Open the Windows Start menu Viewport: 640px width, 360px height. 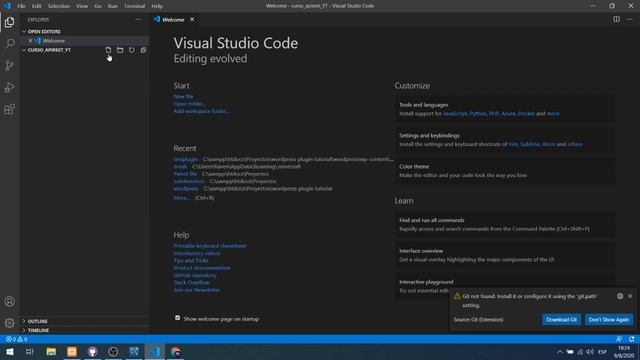coord(9,351)
